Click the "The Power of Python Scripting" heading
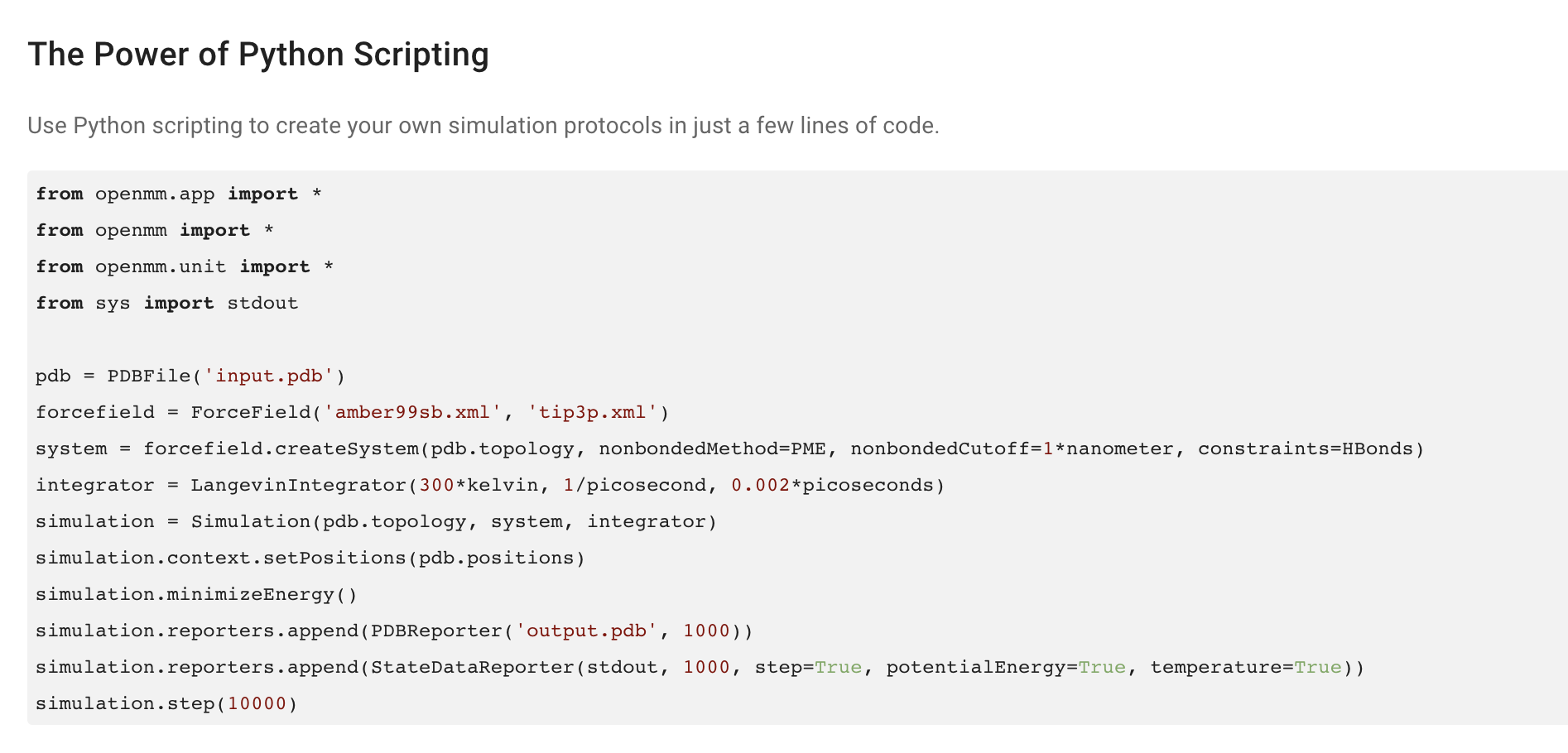This screenshot has width=1568, height=753. tap(258, 55)
